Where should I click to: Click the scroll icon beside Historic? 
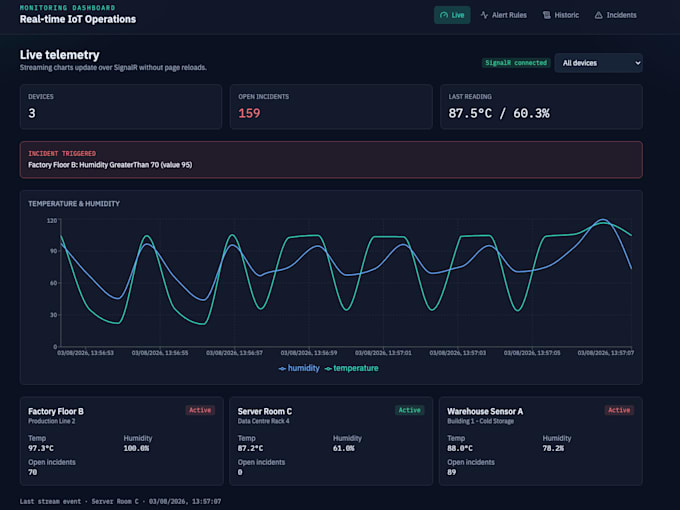(x=546, y=15)
